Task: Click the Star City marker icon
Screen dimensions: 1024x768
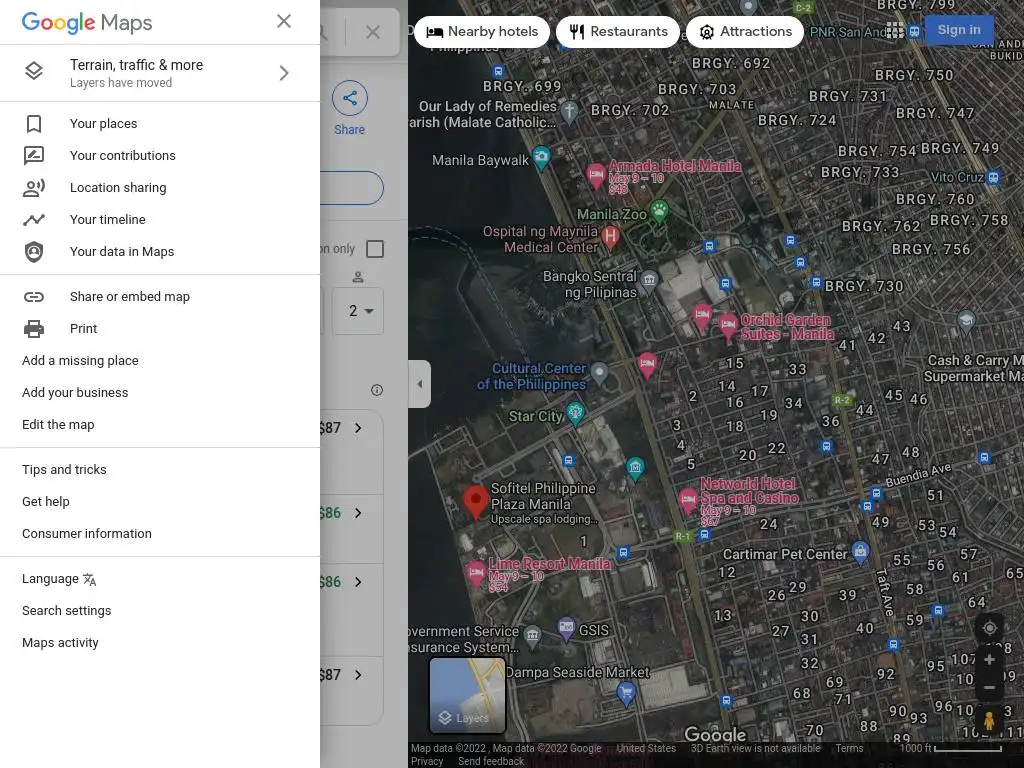Action: [575, 412]
